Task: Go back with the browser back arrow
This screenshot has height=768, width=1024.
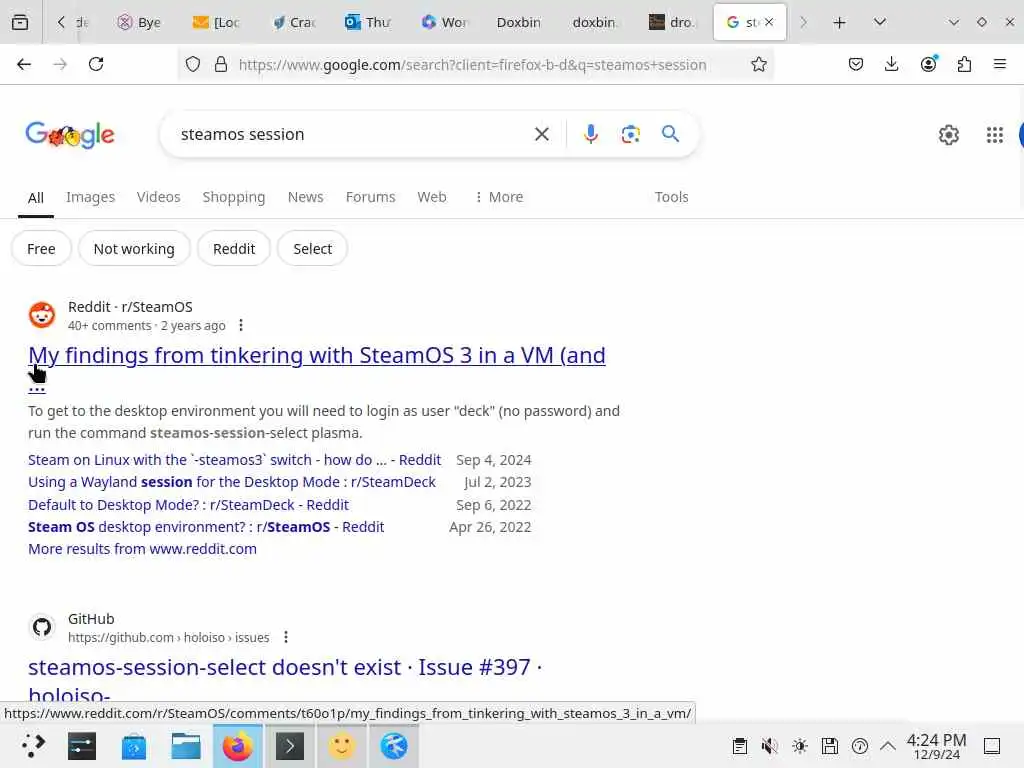Action: (x=24, y=64)
